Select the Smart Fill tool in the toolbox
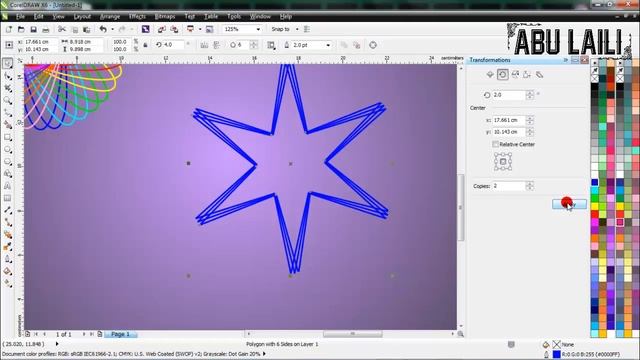 pos(8,125)
